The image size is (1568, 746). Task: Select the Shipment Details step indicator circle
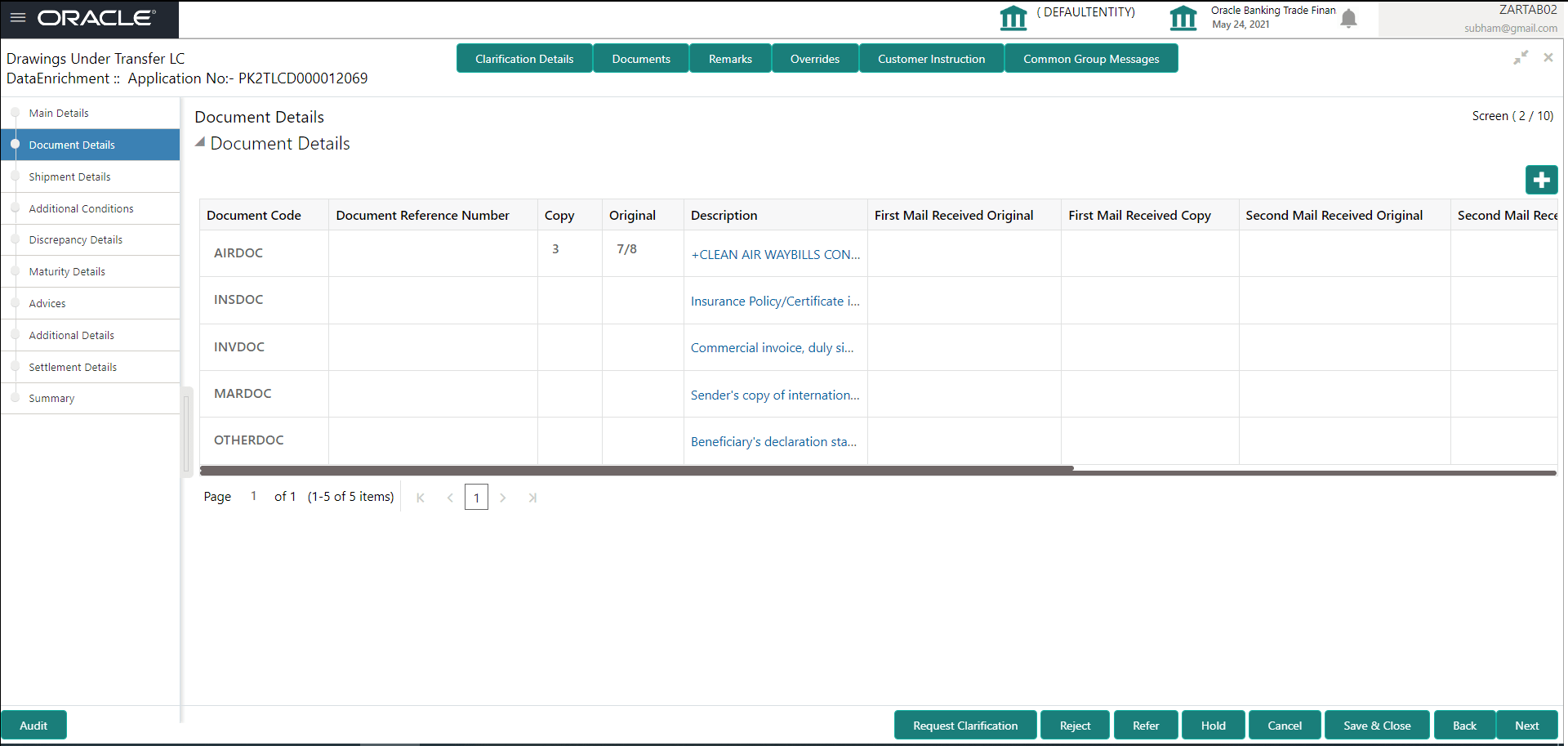pyautogui.click(x=15, y=176)
